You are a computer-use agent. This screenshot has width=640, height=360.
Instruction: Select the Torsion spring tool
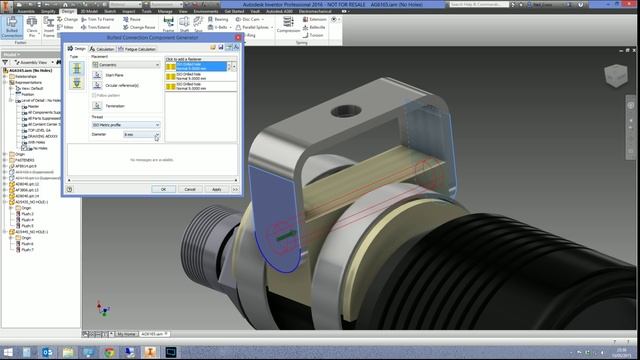[x=313, y=35]
